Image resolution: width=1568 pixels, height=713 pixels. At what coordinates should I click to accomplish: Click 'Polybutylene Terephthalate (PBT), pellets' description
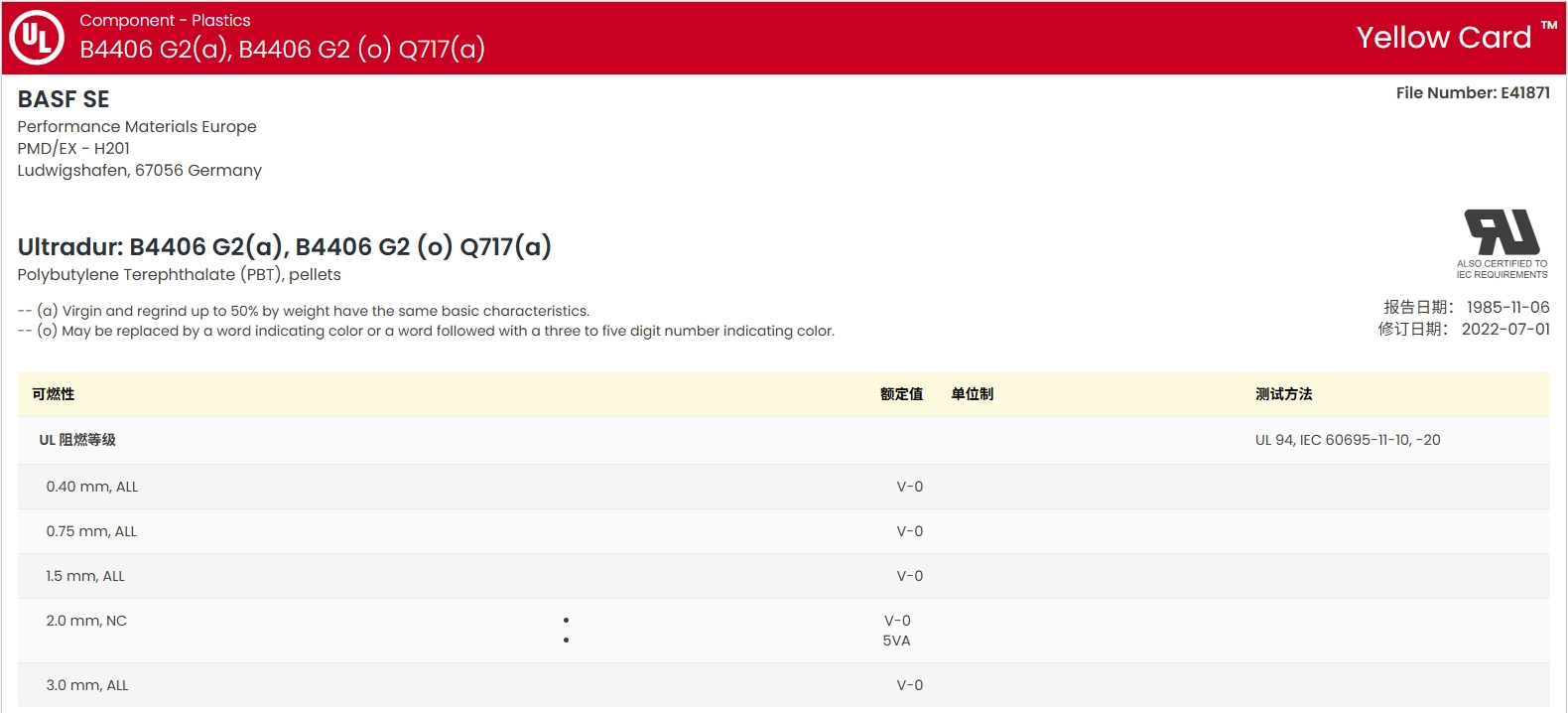point(180,274)
